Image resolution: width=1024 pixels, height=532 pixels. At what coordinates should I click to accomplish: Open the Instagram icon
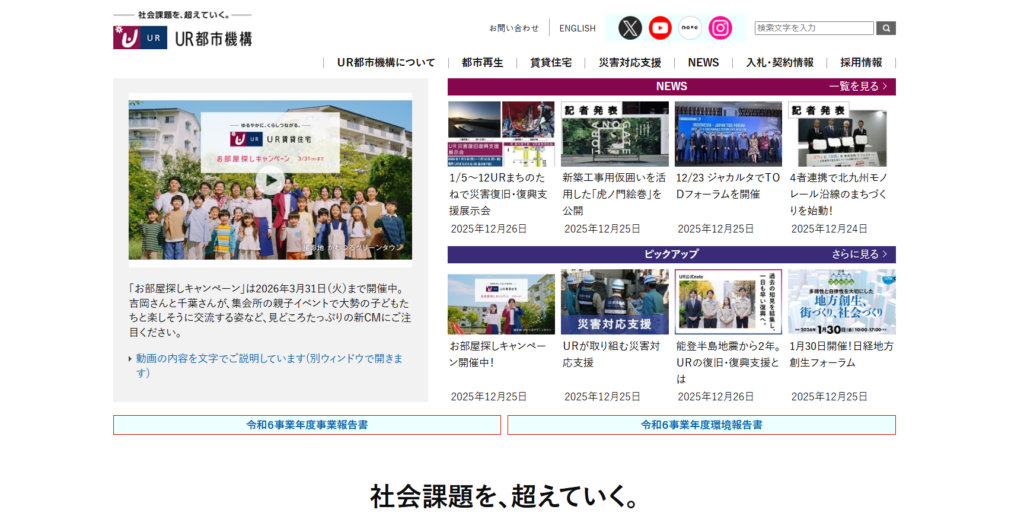tap(720, 28)
